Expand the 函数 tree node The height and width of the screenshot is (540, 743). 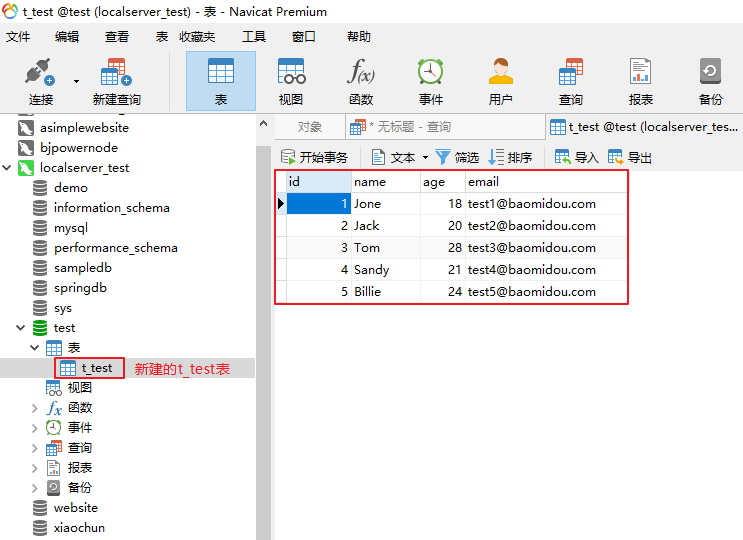(x=34, y=408)
